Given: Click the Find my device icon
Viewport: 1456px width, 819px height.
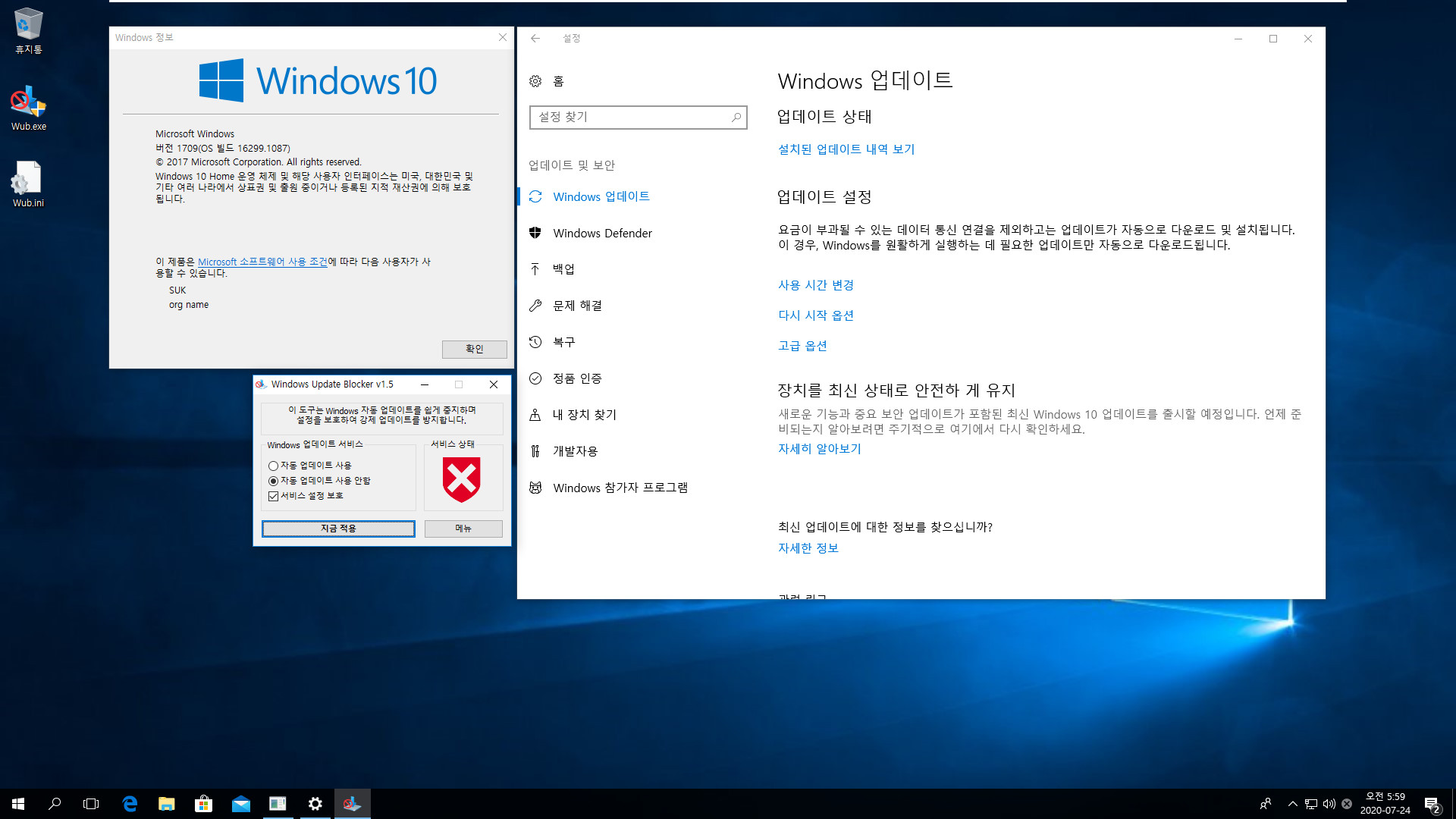Looking at the screenshot, I should tap(535, 415).
